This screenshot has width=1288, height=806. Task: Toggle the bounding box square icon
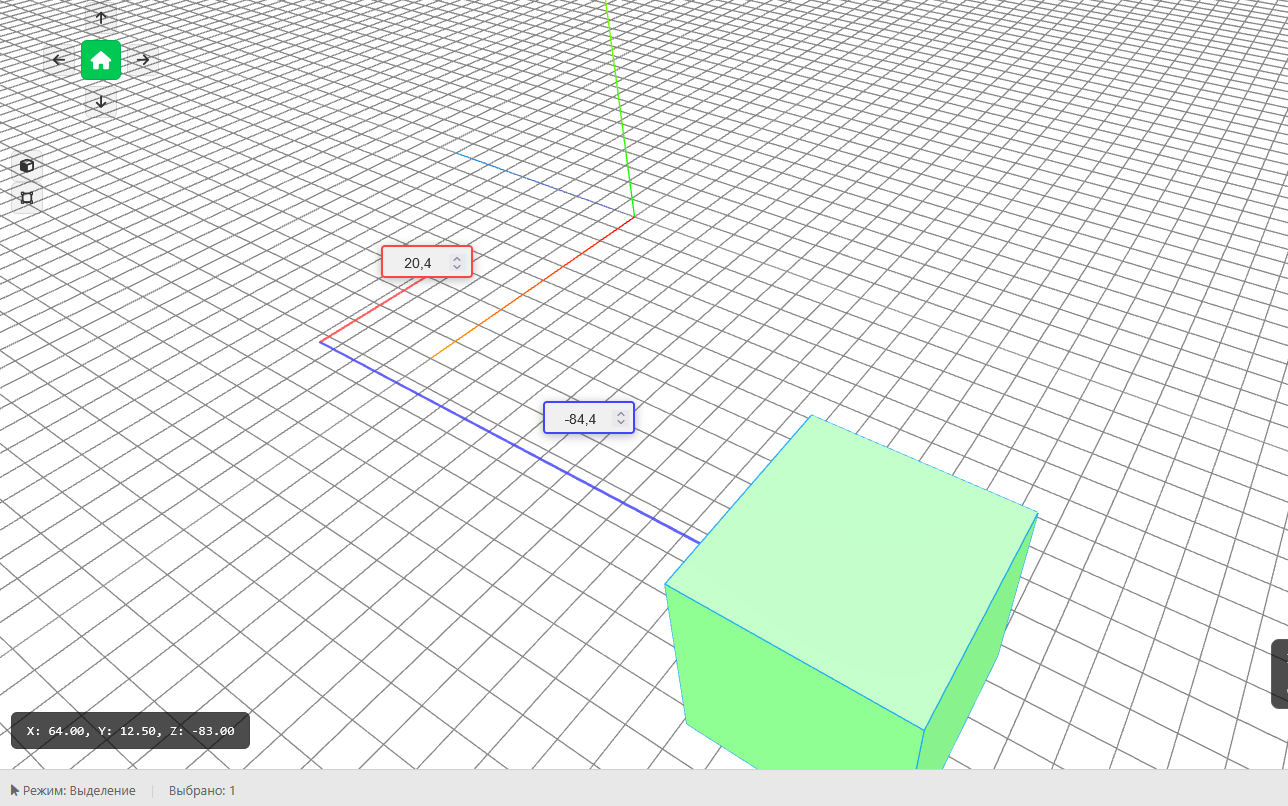point(27,198)
